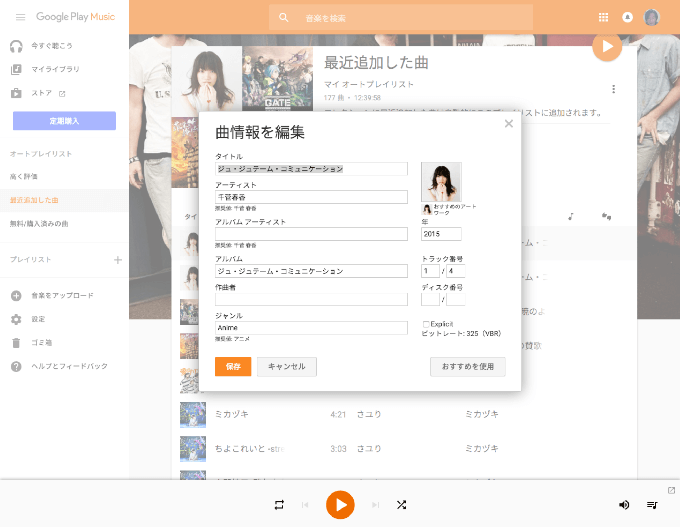Open playlist three-dot options menu
This screenshot has width=680, height=527.
pos(613,89)
